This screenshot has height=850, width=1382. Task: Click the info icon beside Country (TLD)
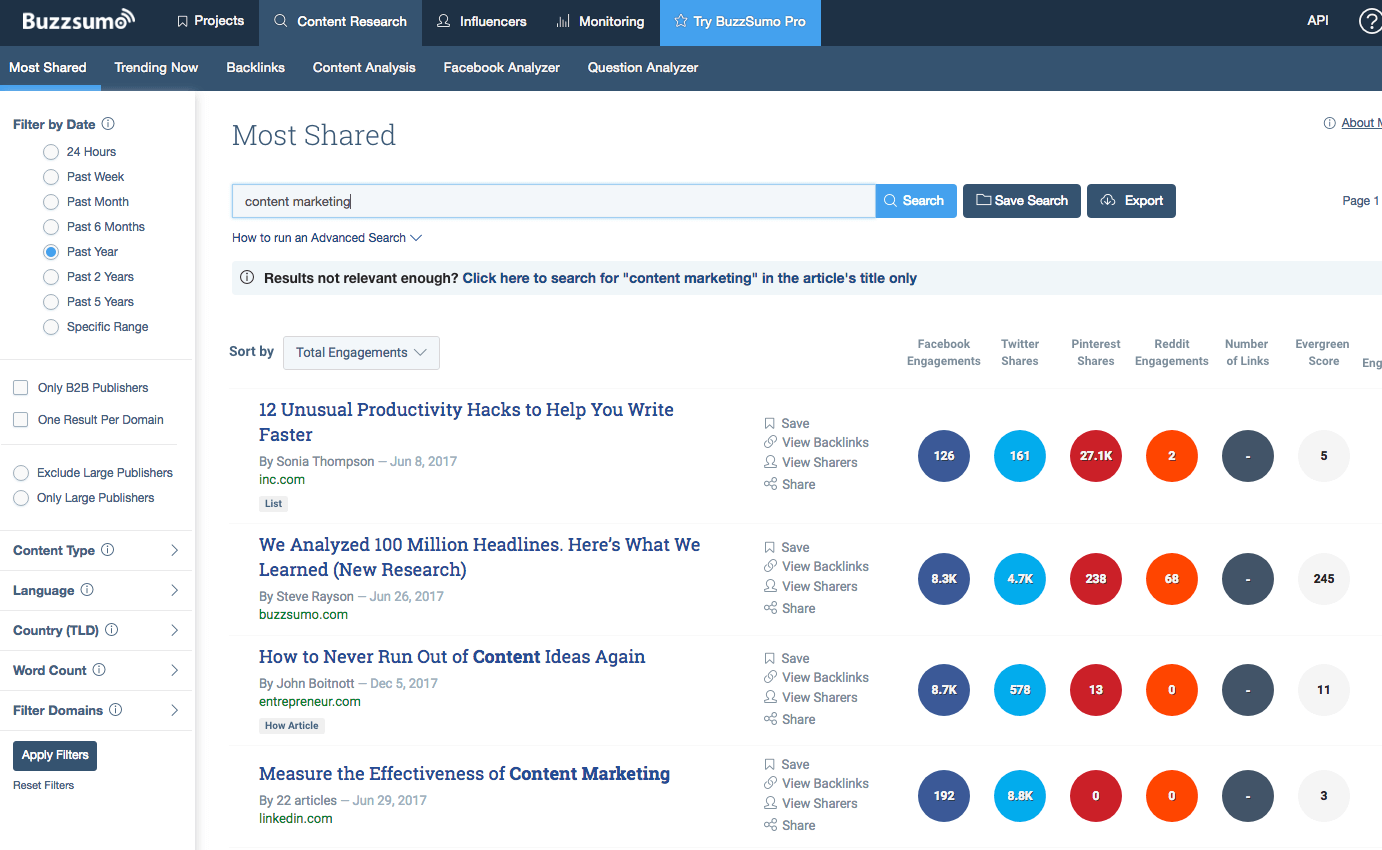pyautogui.click(x=112, y=630)
